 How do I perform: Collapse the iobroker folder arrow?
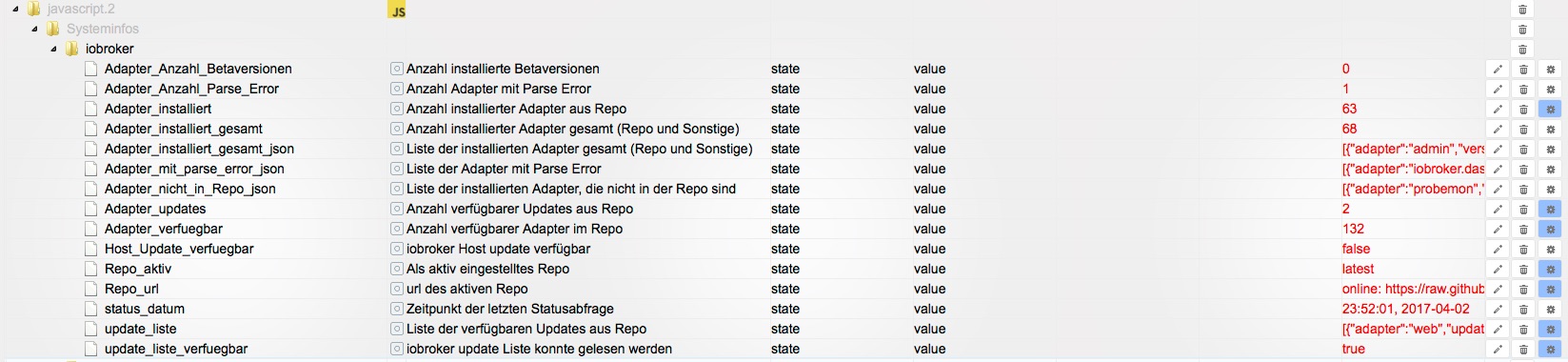tap(54, 49)
